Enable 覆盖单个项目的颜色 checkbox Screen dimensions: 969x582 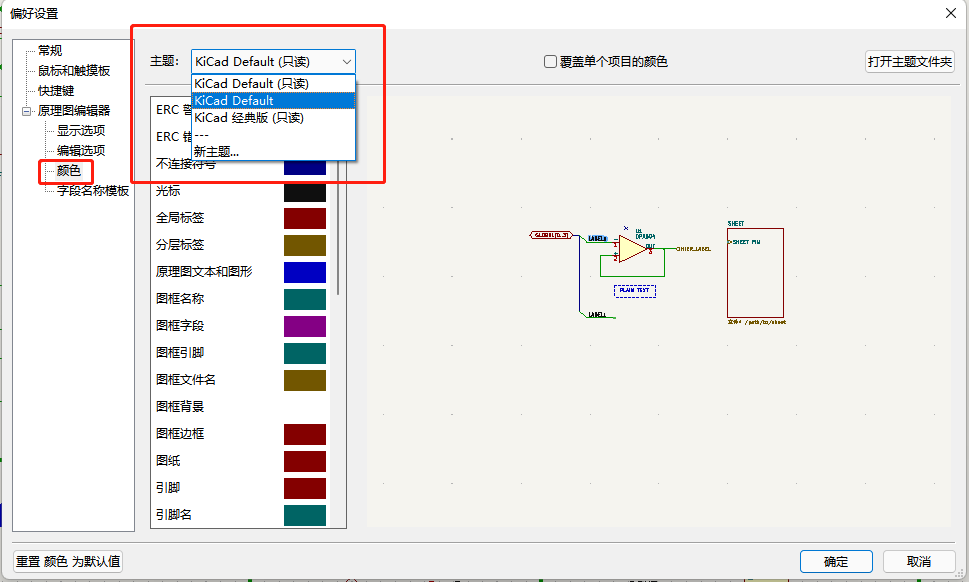pos(550,62)
